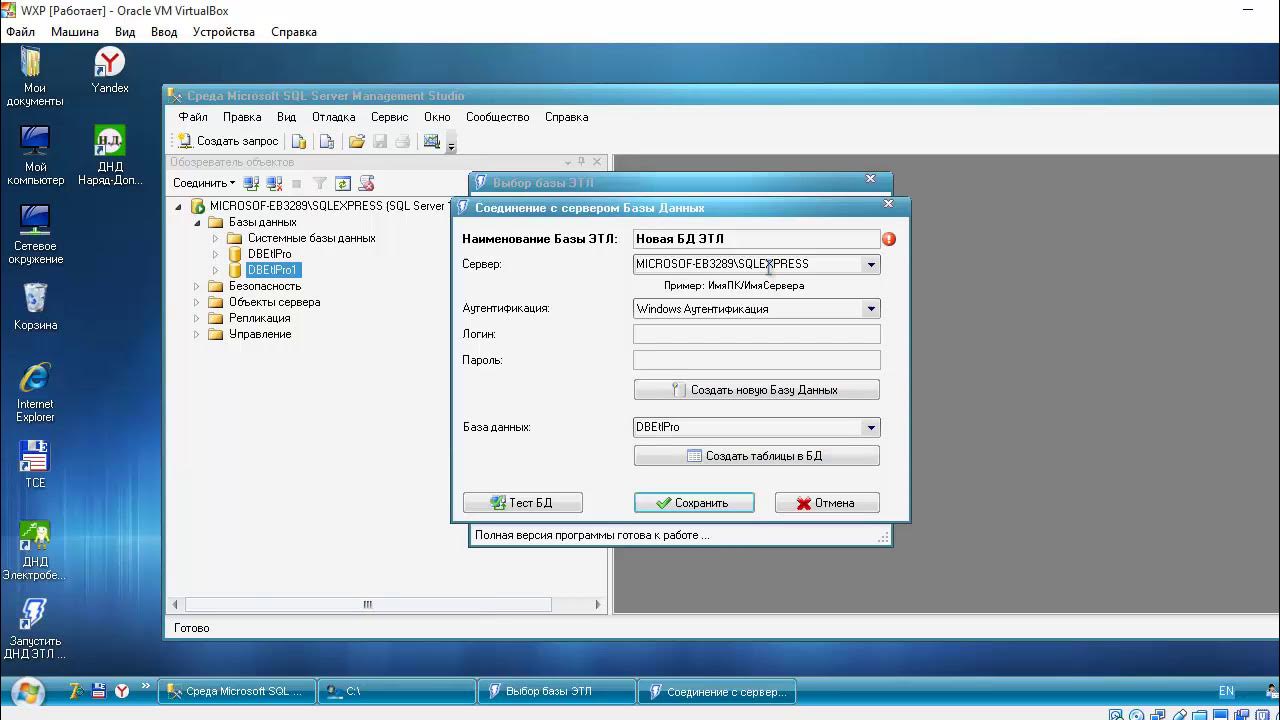Expand the DBEtlPro database node
This screenshot has width=1280, height=720.
click(x=215, y=254)
